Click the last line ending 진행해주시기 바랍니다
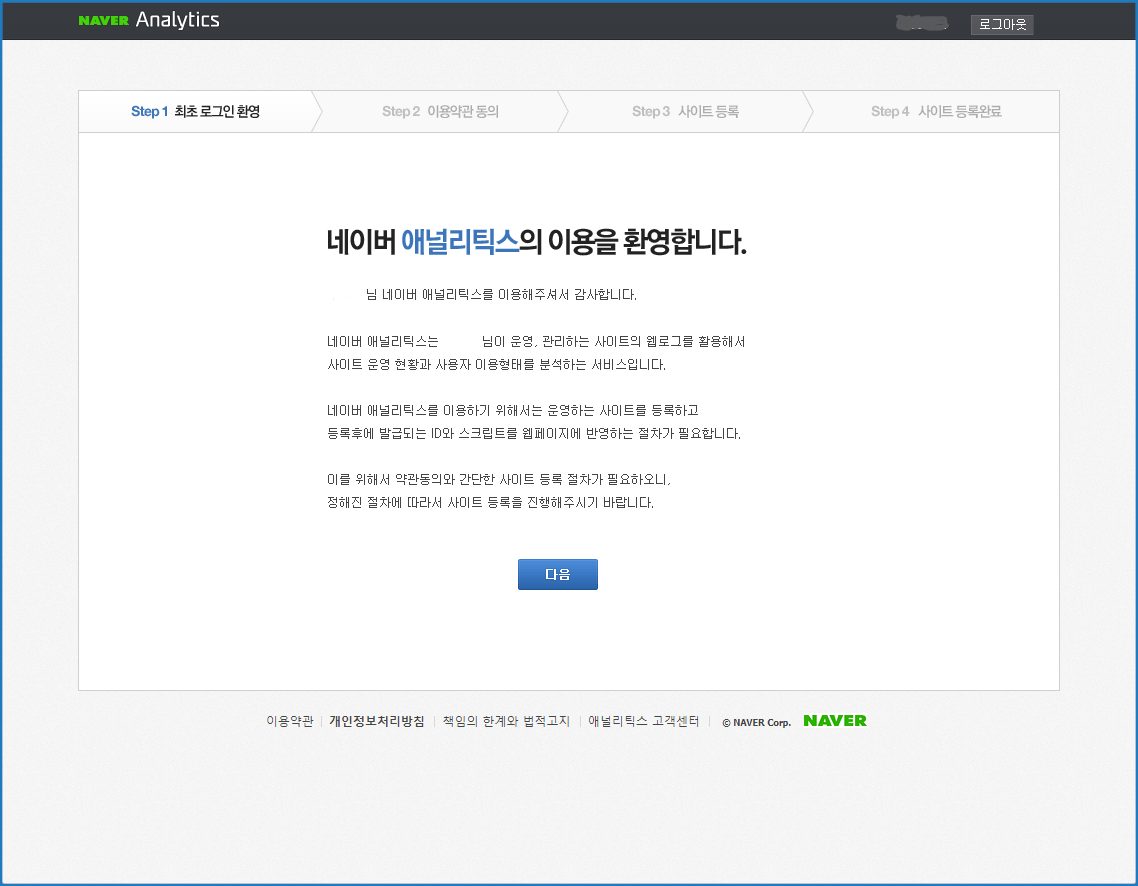1138x886 pixels. (x=490, y=503)
